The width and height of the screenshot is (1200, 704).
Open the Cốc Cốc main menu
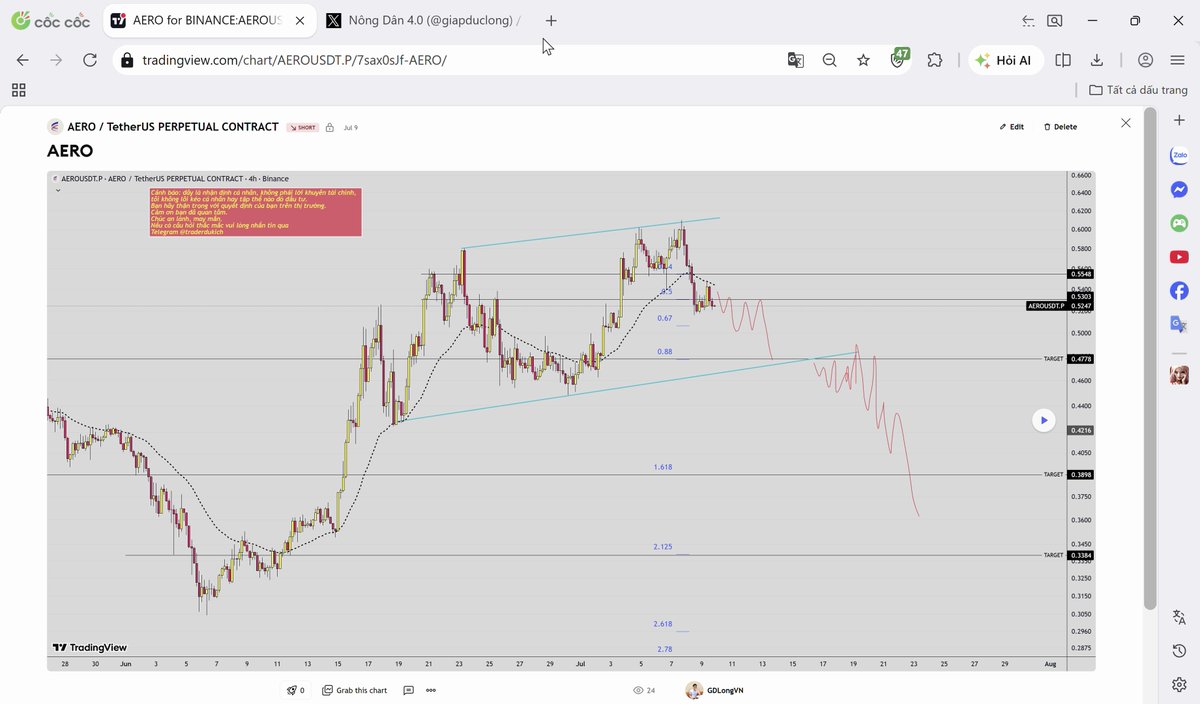click(x=1177, y=60)
